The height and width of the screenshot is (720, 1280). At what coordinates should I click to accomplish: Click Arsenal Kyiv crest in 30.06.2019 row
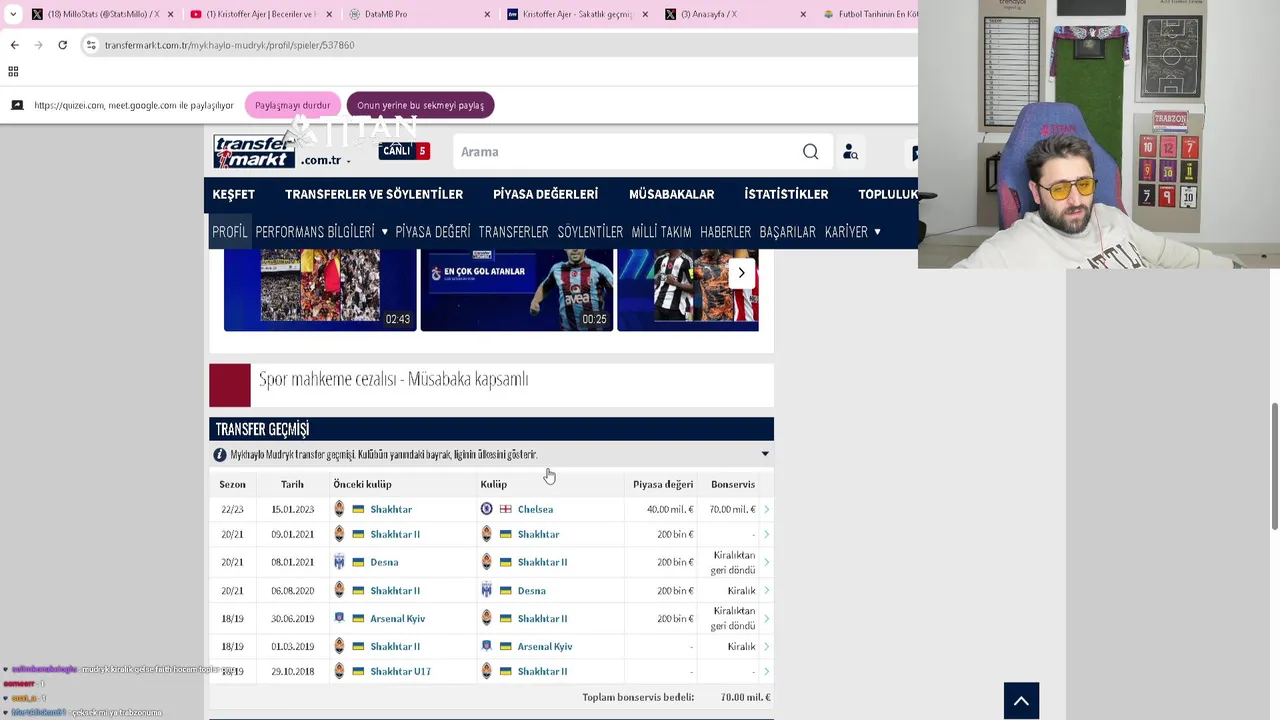(x=339, y=618)
